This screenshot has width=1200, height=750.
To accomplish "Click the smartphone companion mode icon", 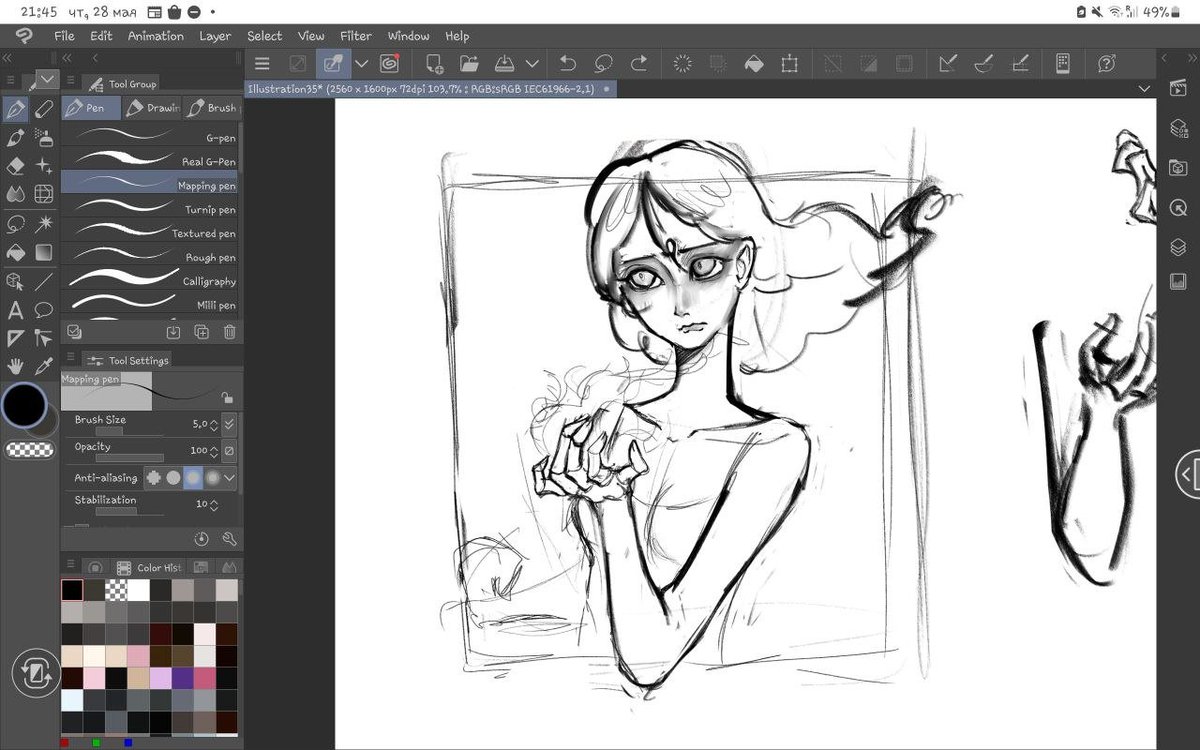I will [x=1063, y=64].
